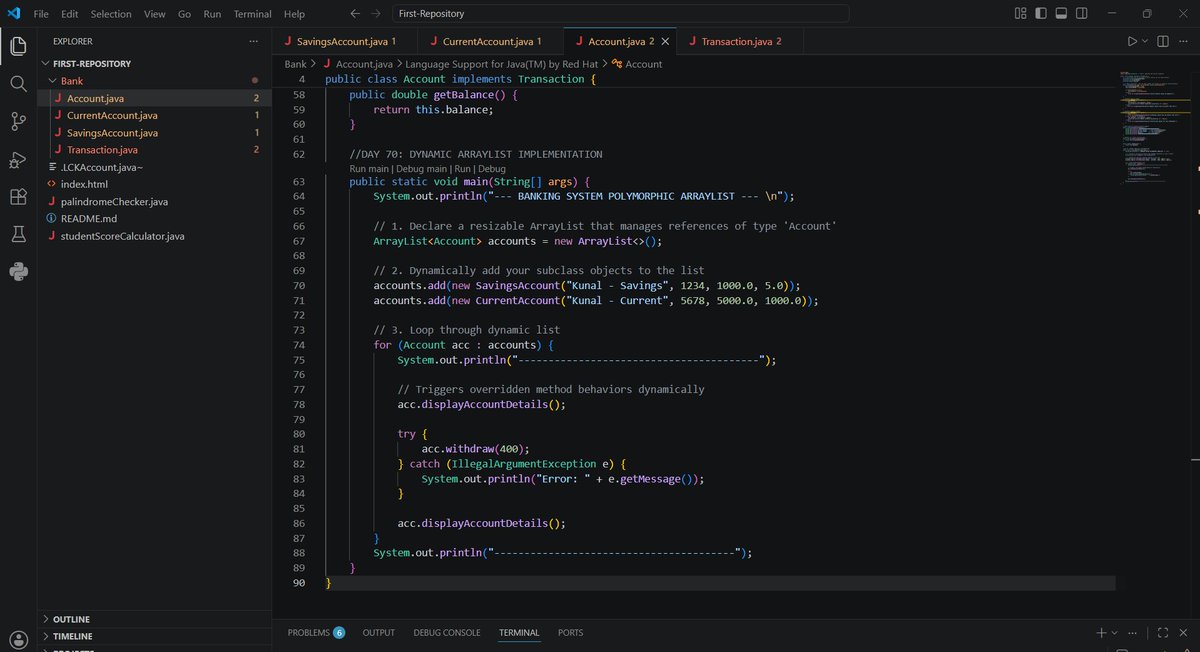Open the Testing flask icon

tap(18, 234)
